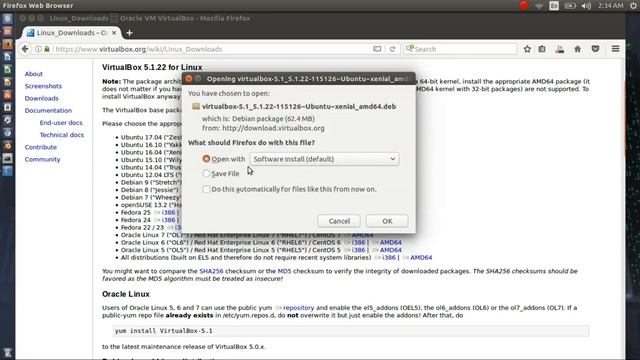Open Downloads sidebar link
This screenshot has height=360, width=640.
[42, 98]
